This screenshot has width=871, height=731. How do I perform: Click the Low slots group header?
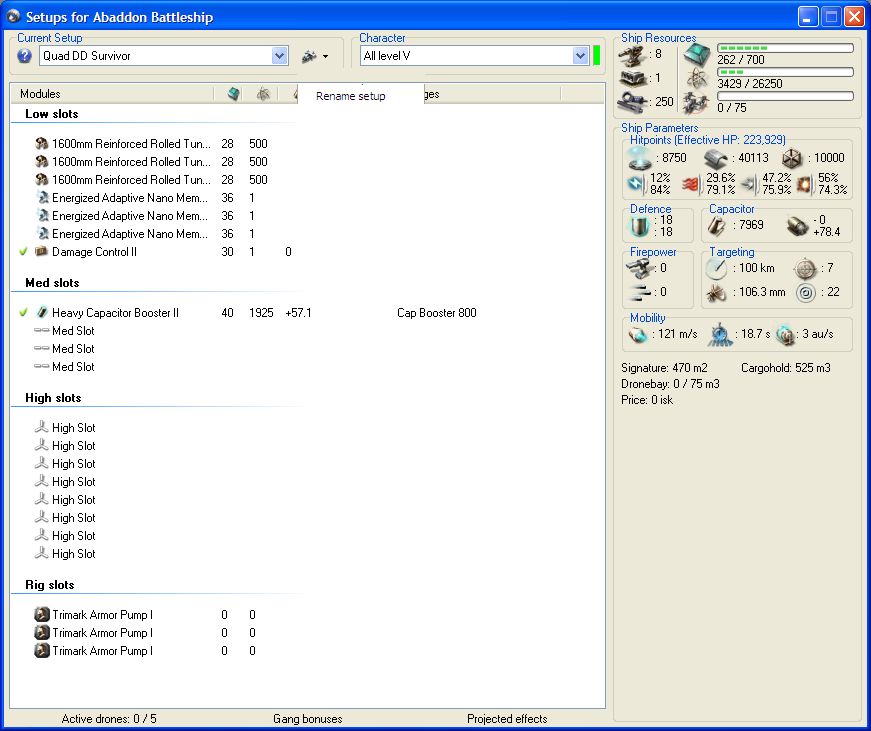pos(52,114)
